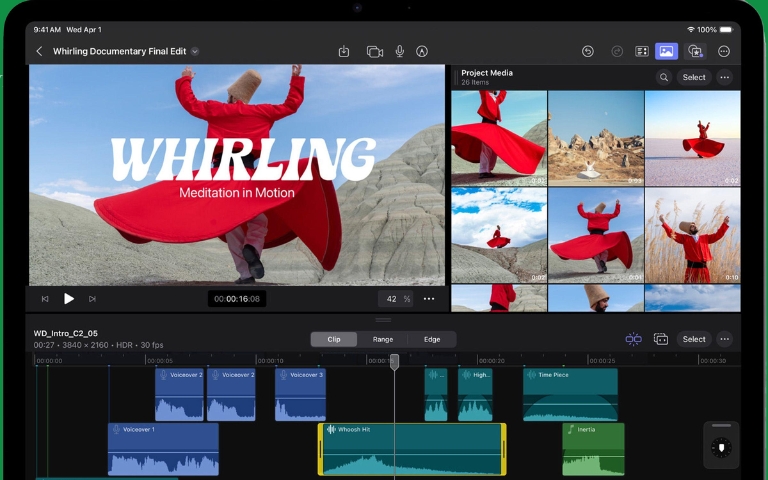Viewport: 768px width, 480px height.
Task: Switch to the Edge segment
Action: tap(432, 339)
